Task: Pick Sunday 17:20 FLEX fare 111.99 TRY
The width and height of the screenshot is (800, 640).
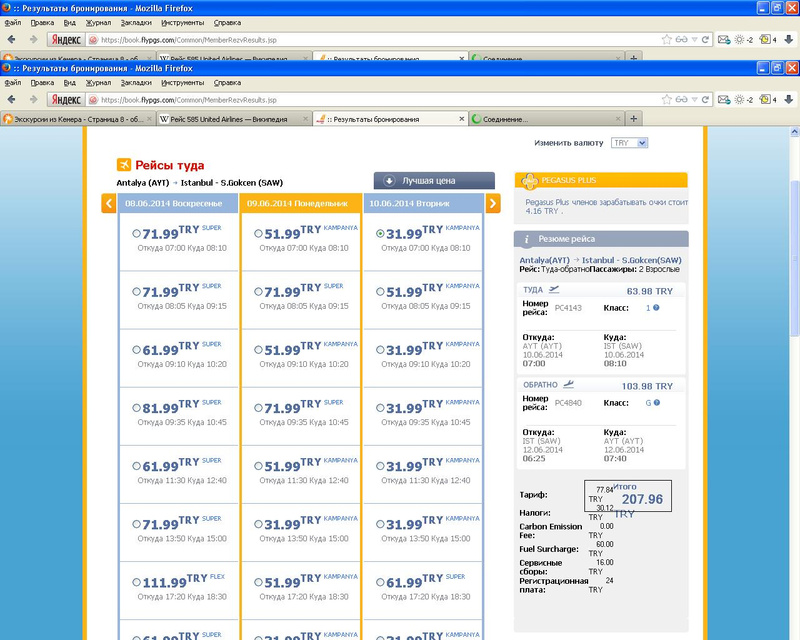Action: point(135,582)
